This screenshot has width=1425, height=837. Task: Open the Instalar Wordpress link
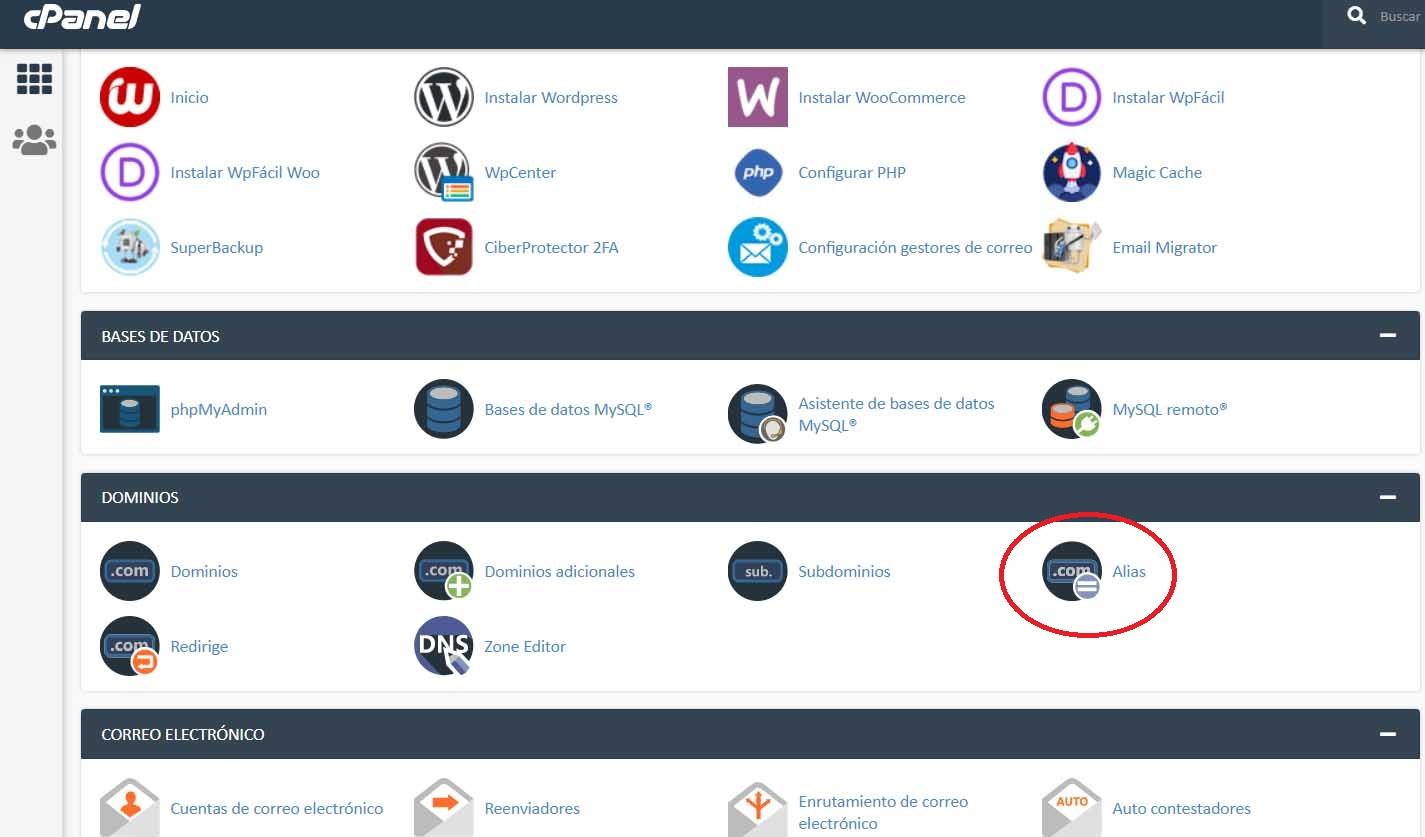(x=551, y=97)
